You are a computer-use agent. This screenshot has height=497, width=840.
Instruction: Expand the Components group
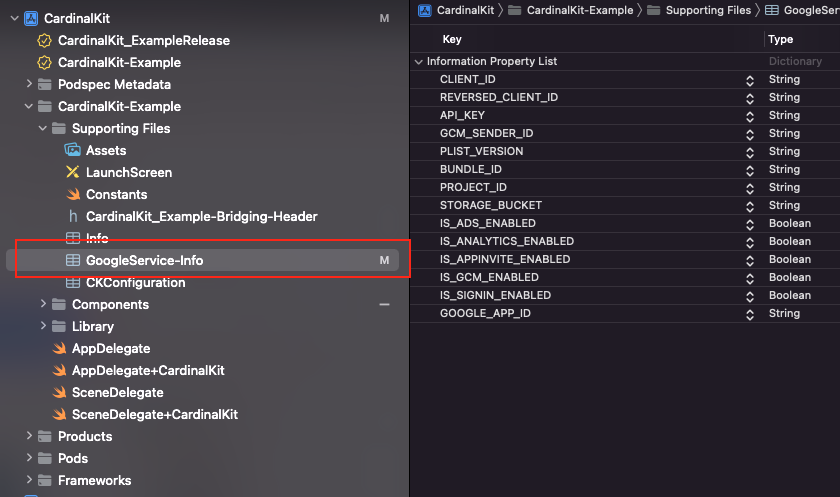43,304
